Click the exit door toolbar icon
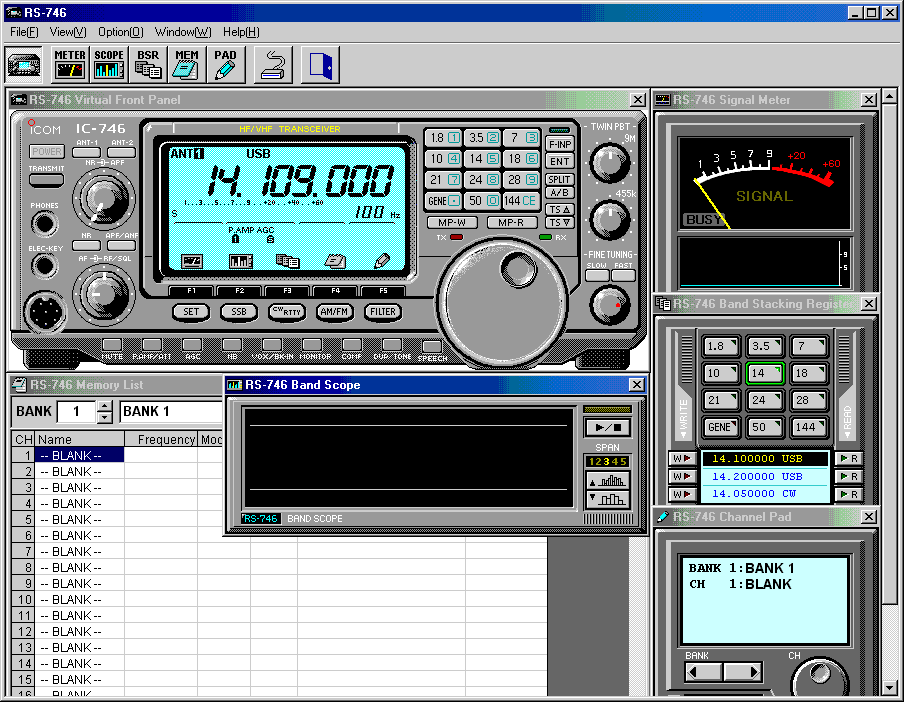The height and width of the screenshot is (702, 904). (321, 65)
